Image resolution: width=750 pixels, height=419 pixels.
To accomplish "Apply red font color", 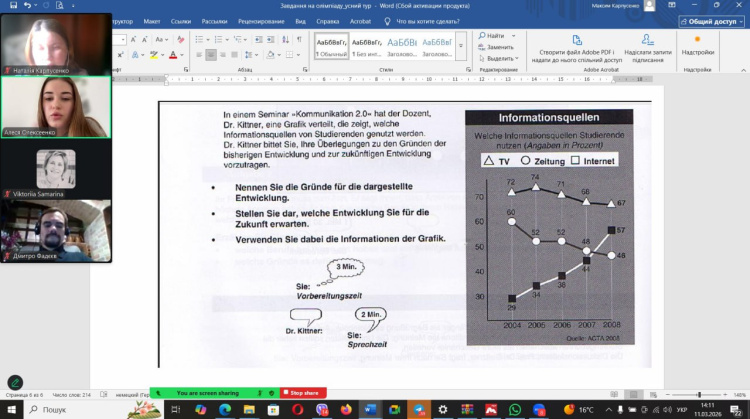I will (173, 55).
